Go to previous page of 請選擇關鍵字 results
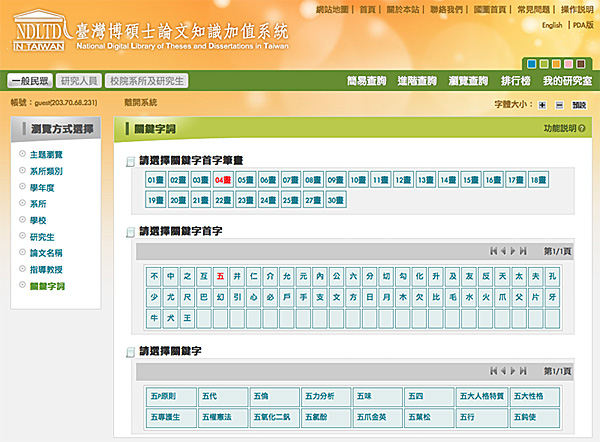The width and height of the screenshot is (600, 442). pos(505,370)
